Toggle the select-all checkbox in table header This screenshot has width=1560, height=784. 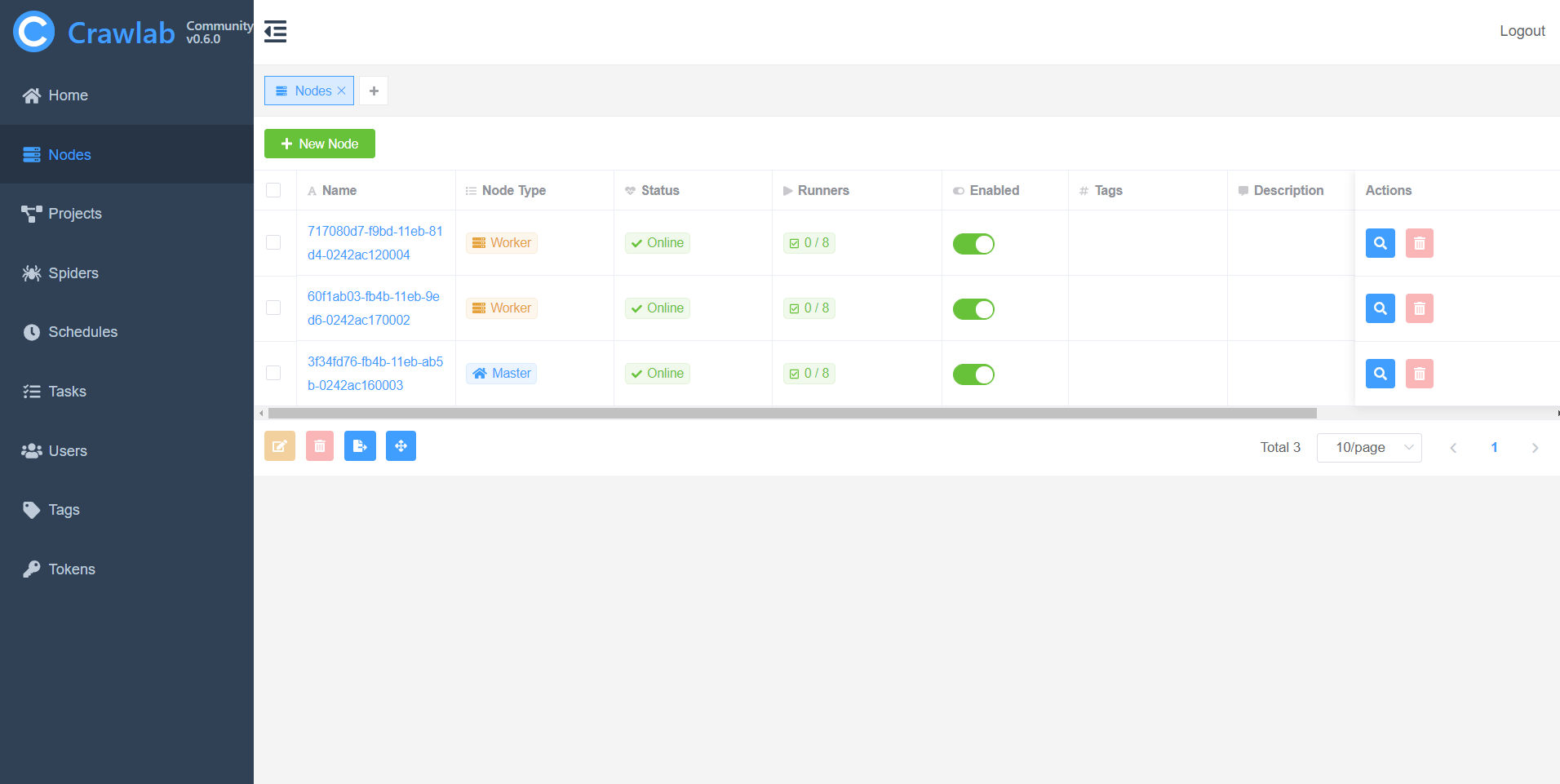(x=274, y=189)
